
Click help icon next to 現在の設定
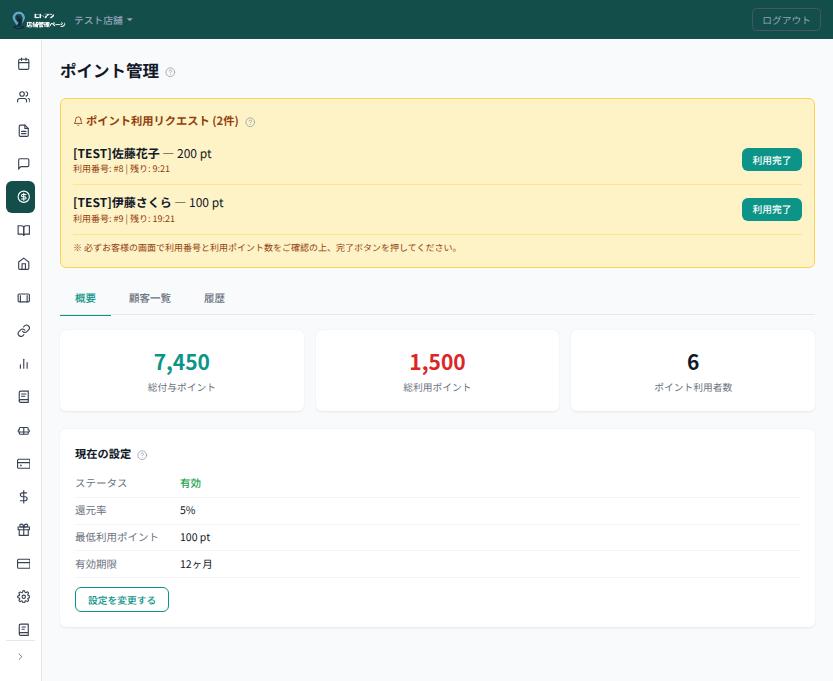point(142,455)
